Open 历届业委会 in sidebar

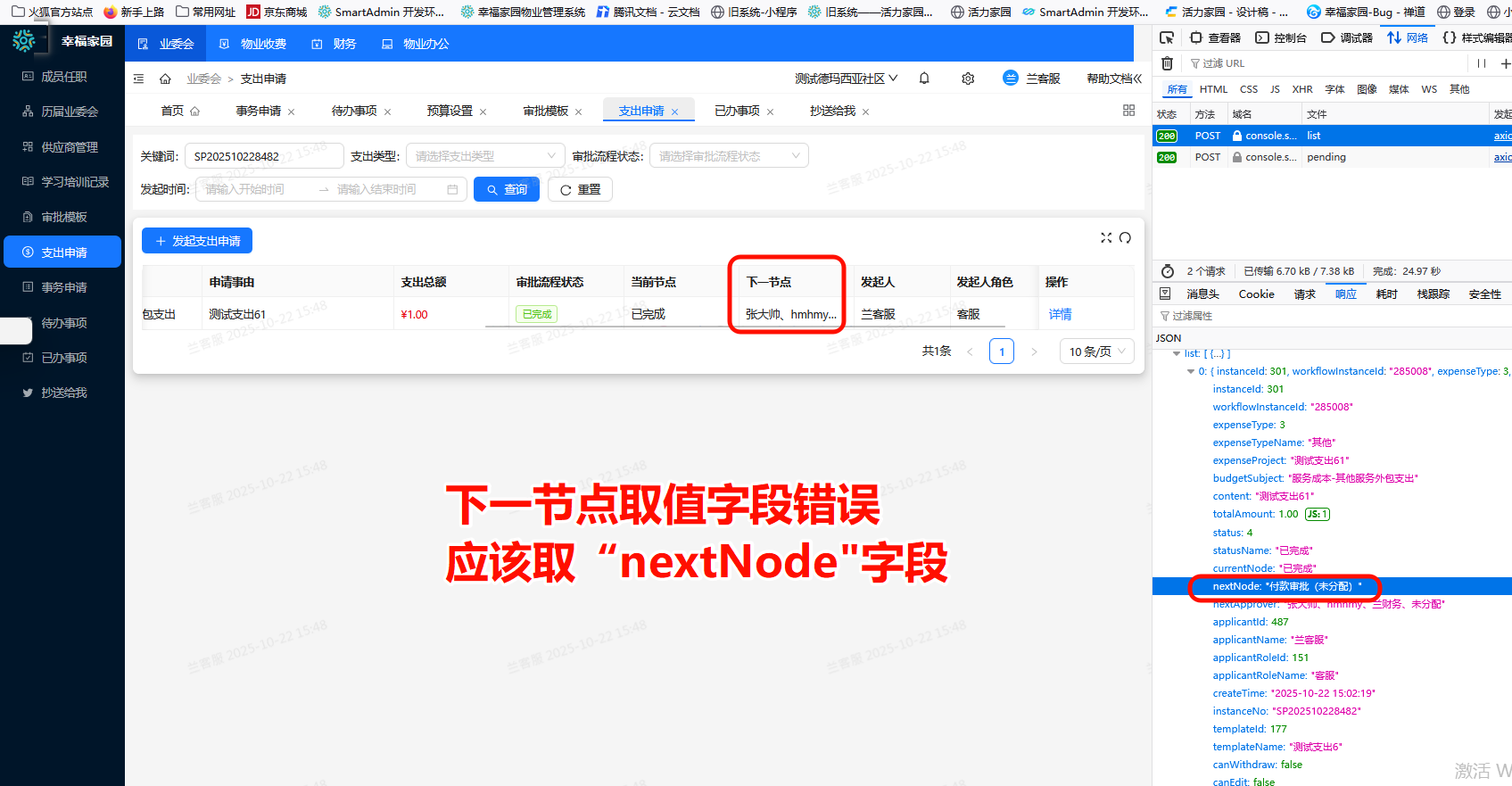click(62, 112)
